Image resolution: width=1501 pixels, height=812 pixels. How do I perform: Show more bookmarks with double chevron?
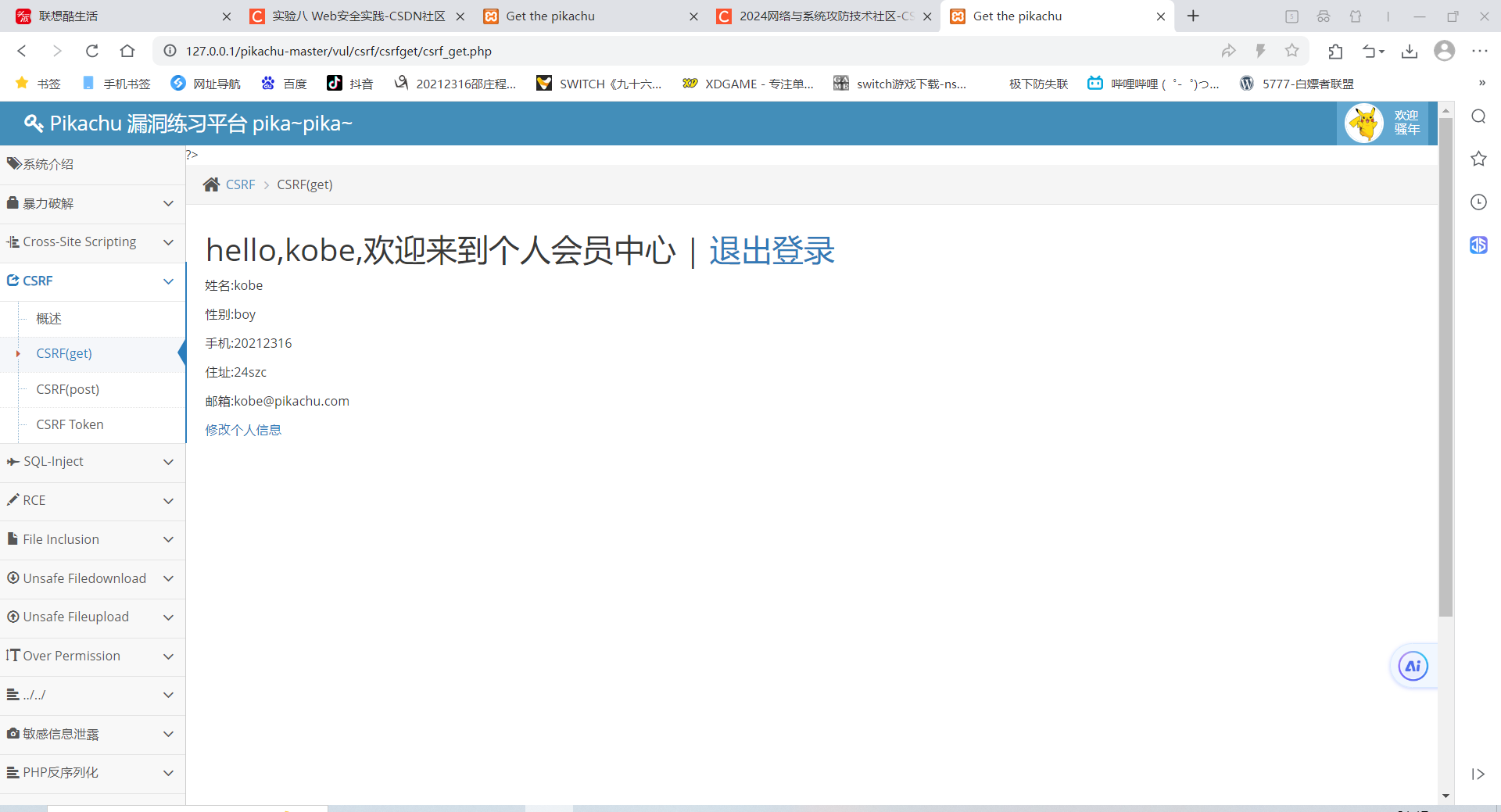[1481, 83]
